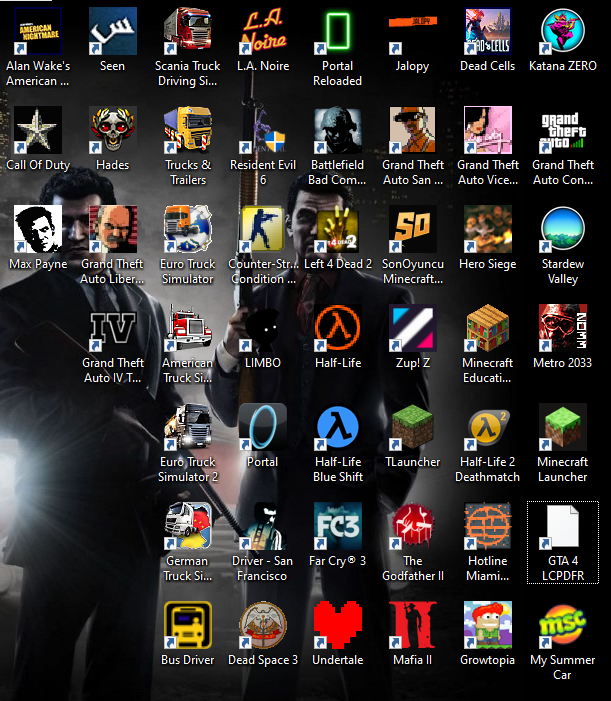Open the orange Half-Life icon

click(x=337, y=328)
